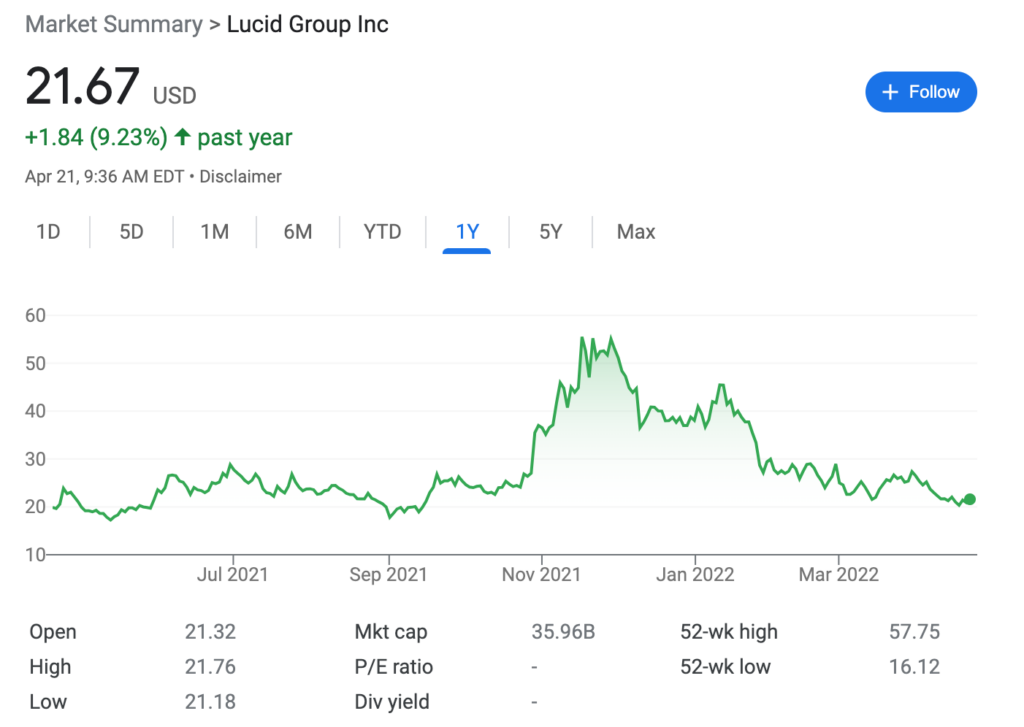The image size is (1024, 727).
Task: Click the 10 y-axis label
Action: coord(35,555)
